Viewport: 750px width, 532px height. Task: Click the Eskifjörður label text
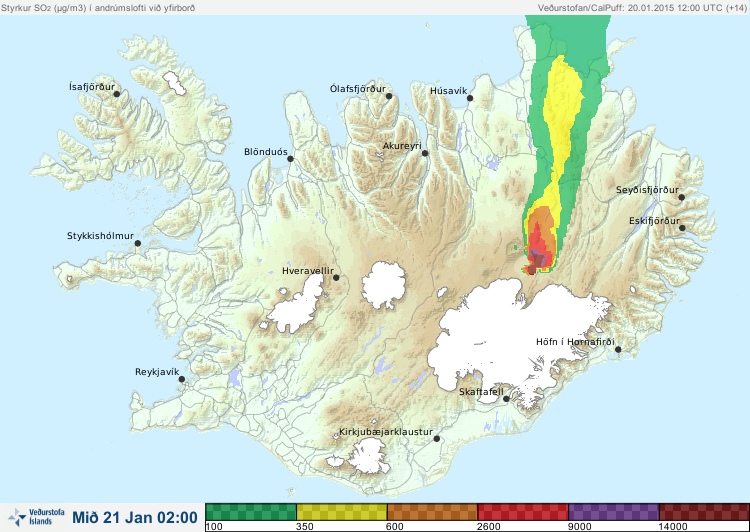point(654,221)
